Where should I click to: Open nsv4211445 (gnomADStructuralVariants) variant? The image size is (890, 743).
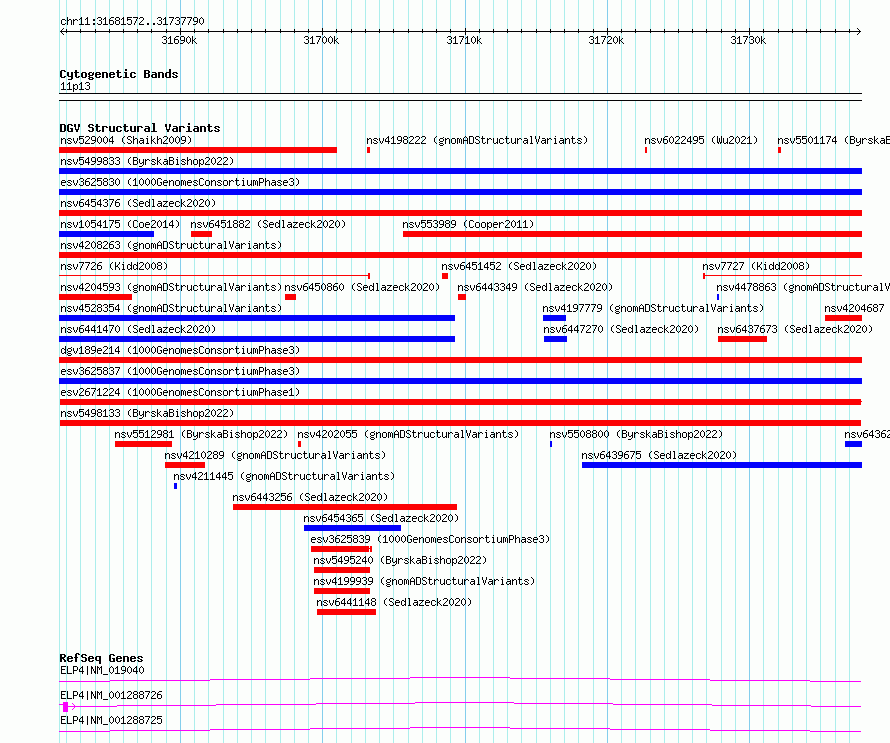284,476
